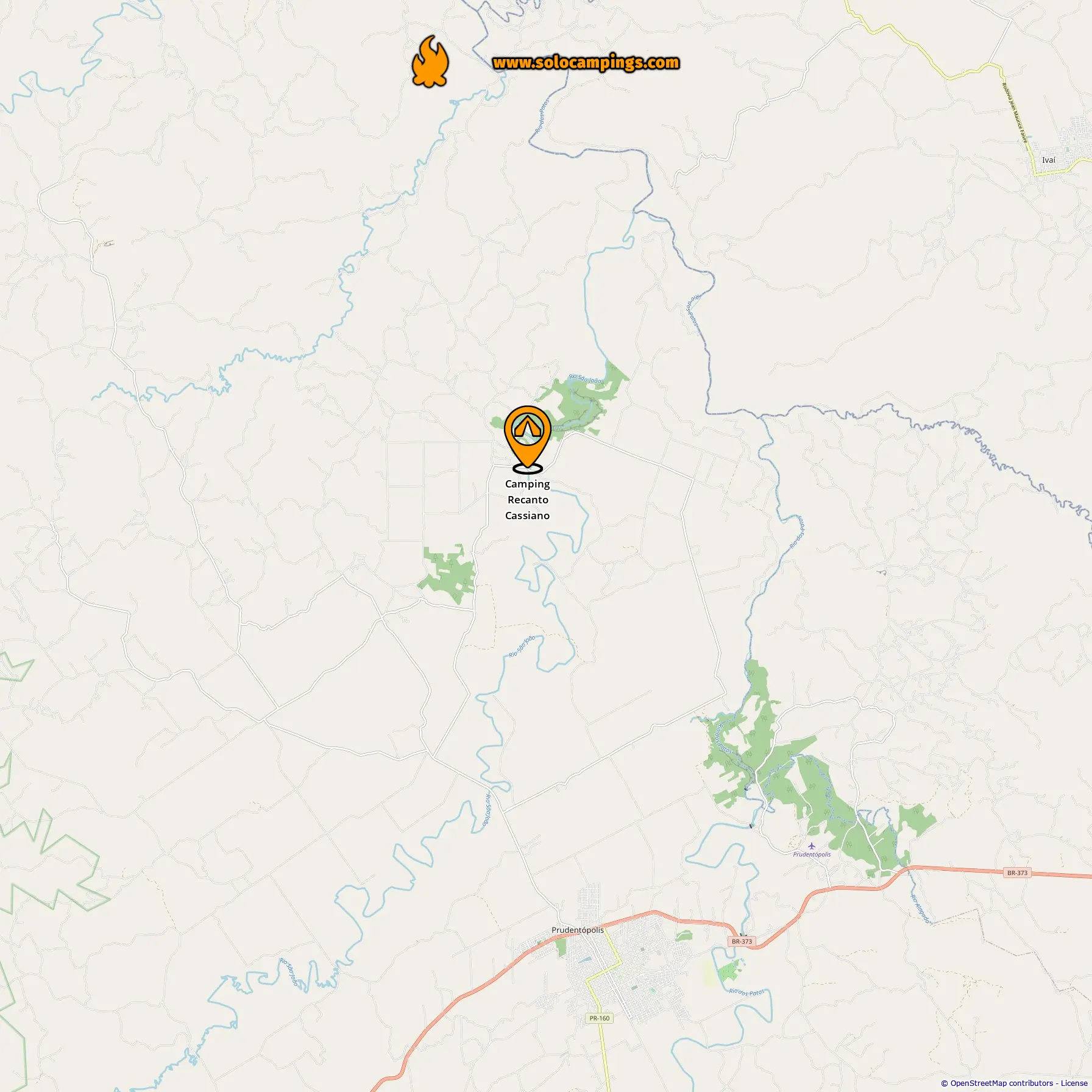Image resolution: width=1092 pixels, height=1092 pixels.
Task: Click the Rio São João label in the green park
Action: pos(586,380)
